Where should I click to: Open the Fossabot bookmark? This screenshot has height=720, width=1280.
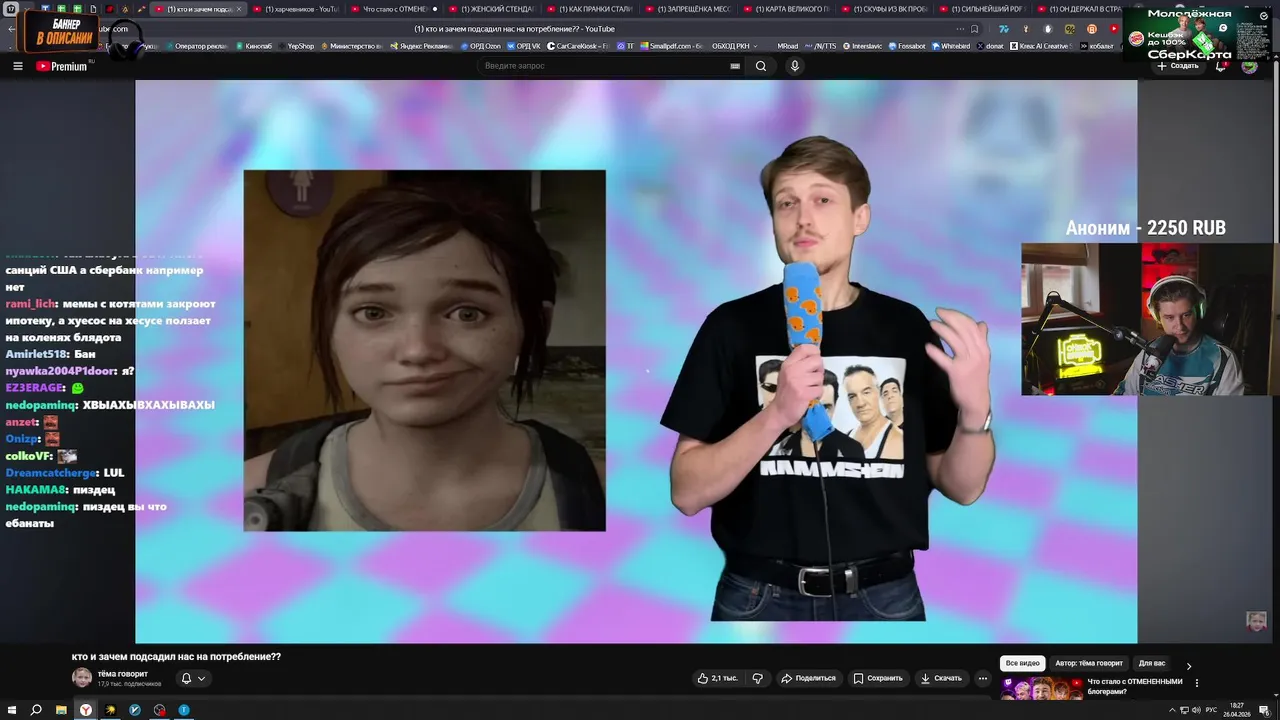click(907, 46)
